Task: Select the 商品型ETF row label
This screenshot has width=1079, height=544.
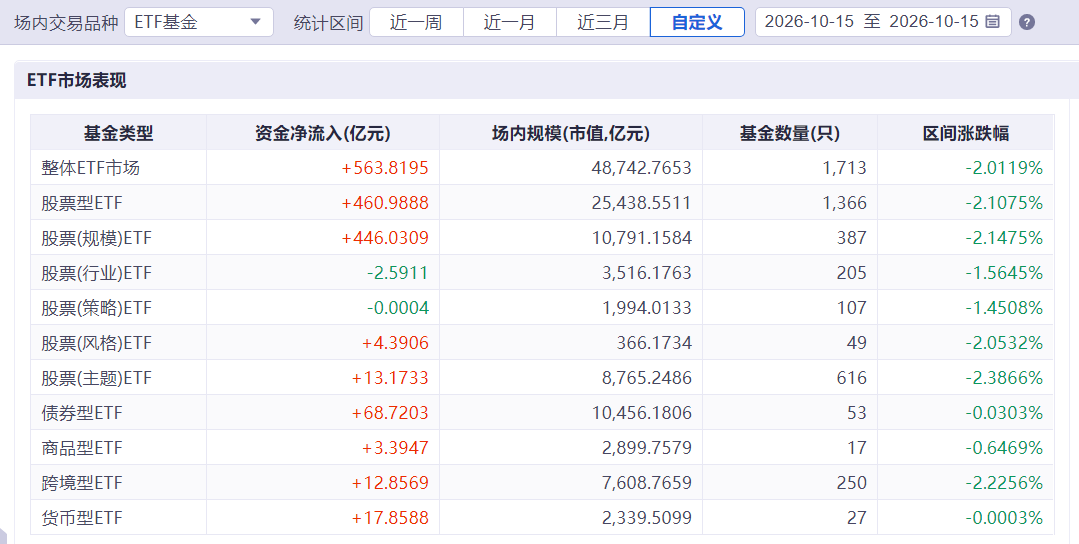Action: tap(82, 448)
